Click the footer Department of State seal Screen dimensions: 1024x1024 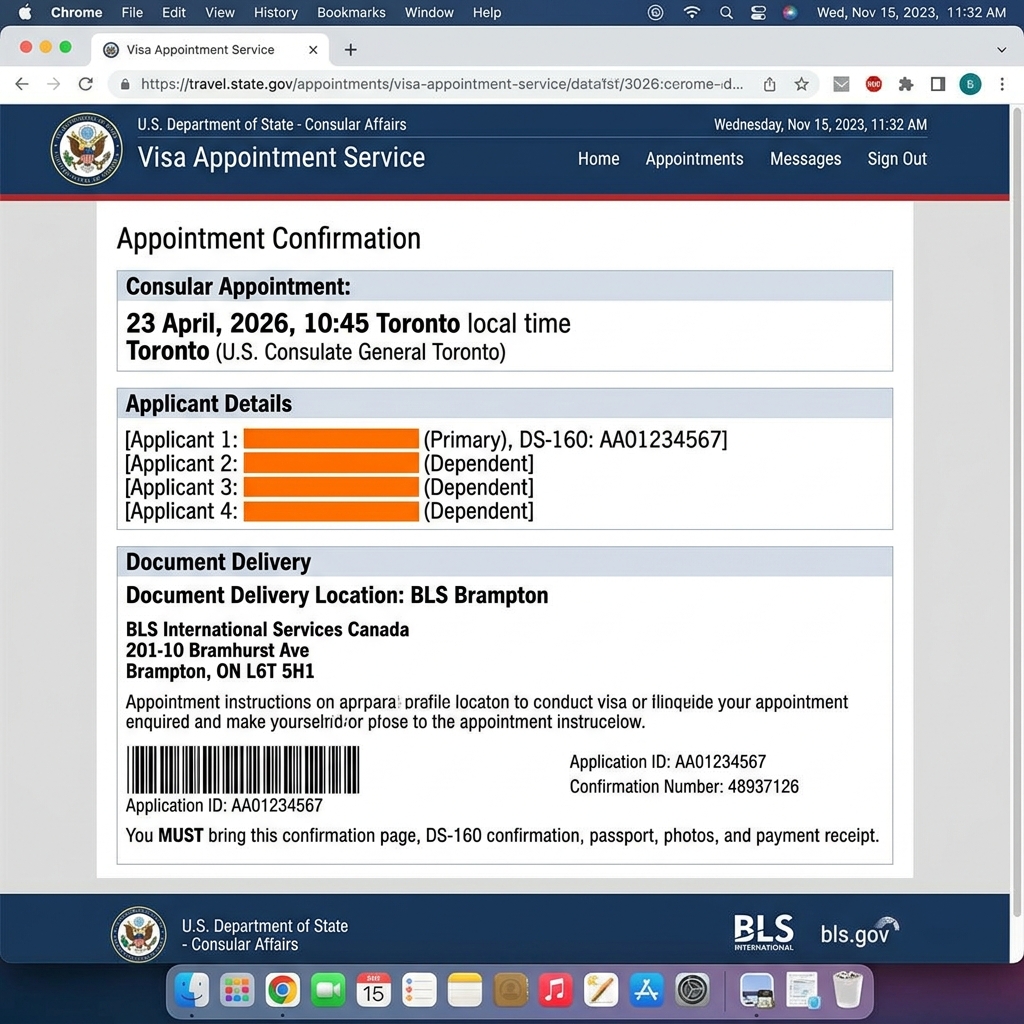tap(138, 934)
